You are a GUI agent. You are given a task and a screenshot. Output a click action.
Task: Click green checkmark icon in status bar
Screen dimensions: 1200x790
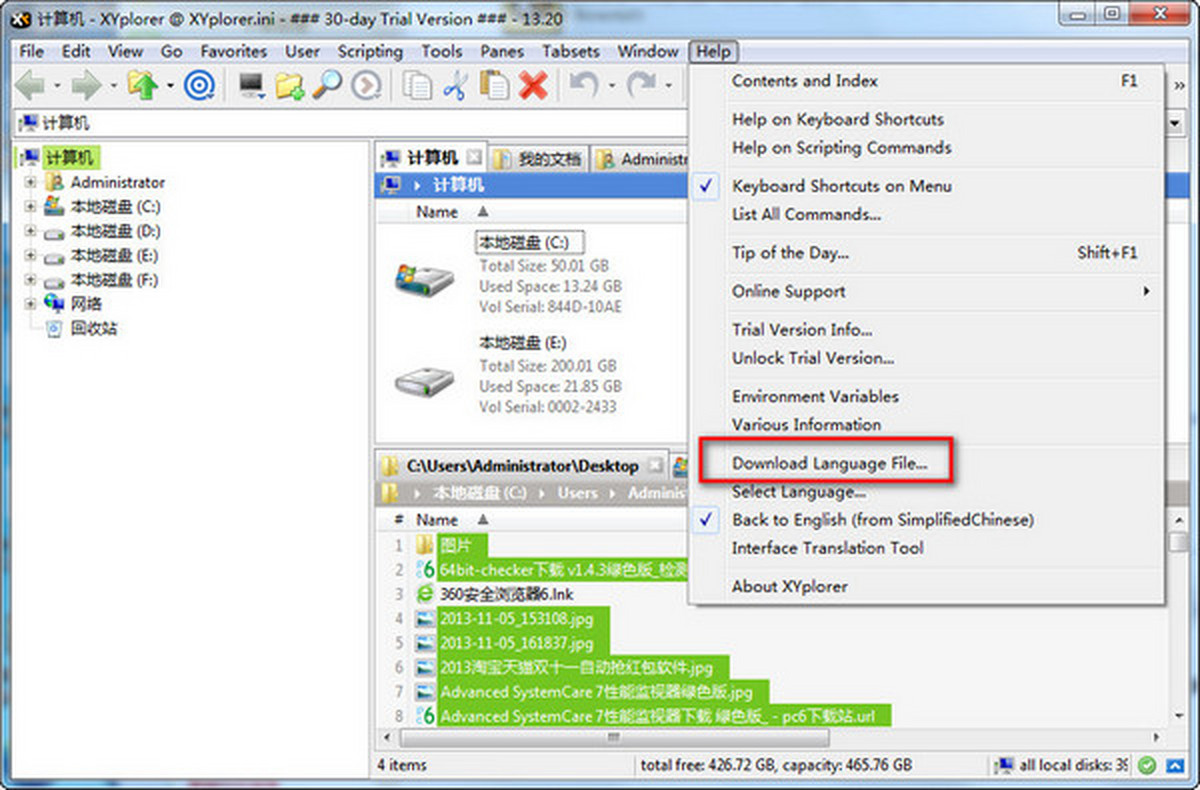[x=1147, y=765]
